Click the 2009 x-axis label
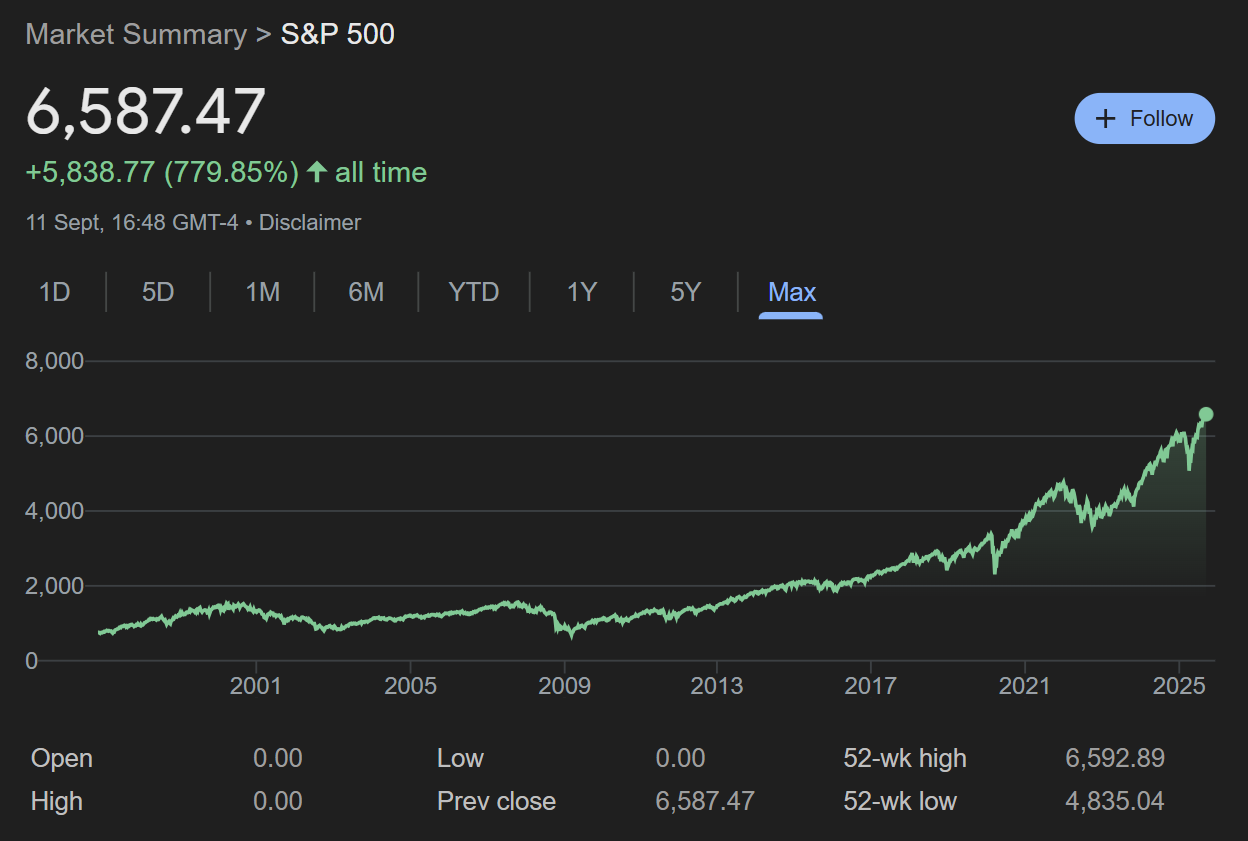Viewport: 1248px width, 841px height. (565, 686)
